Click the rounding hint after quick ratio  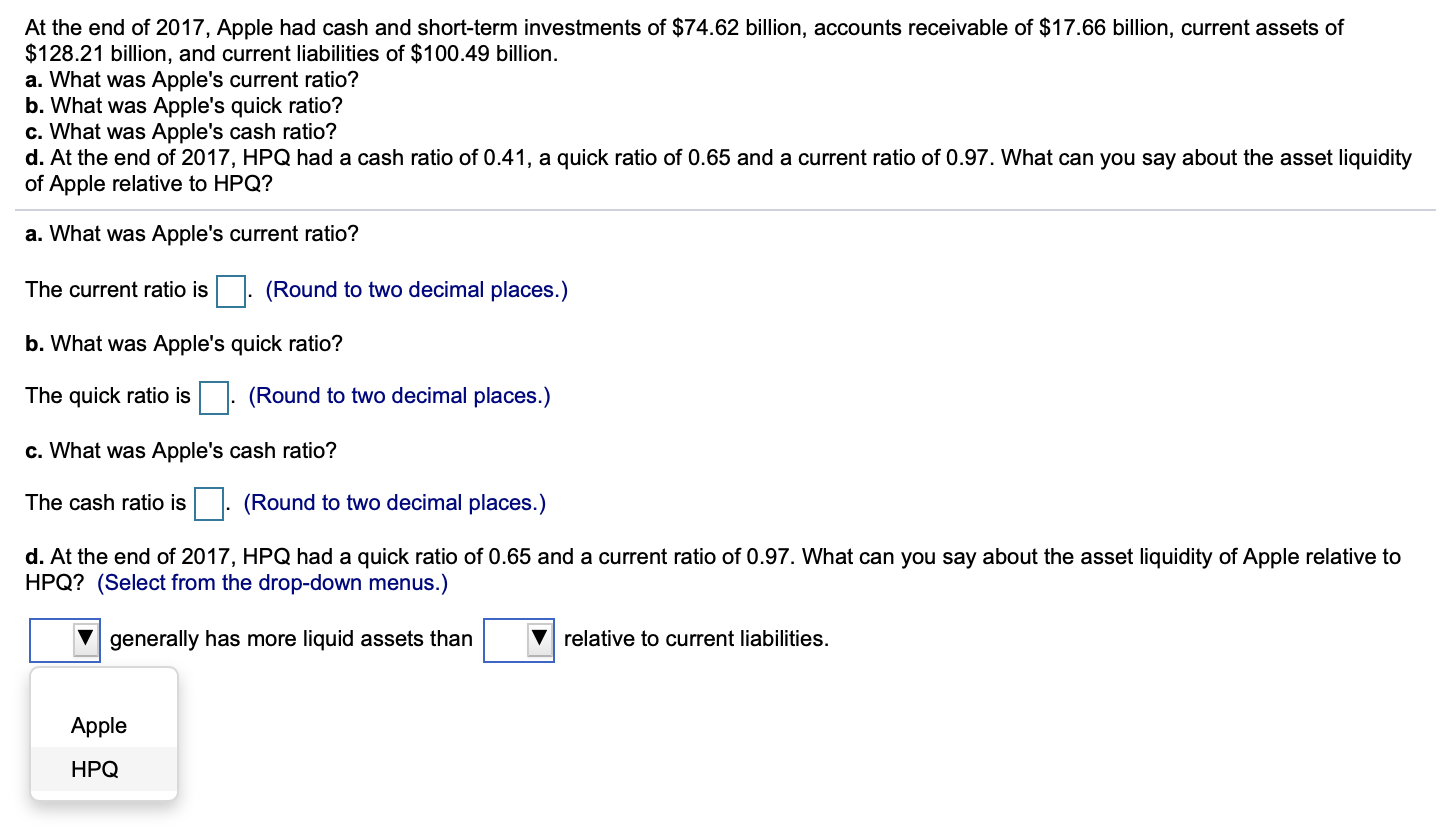coord(399,395)
